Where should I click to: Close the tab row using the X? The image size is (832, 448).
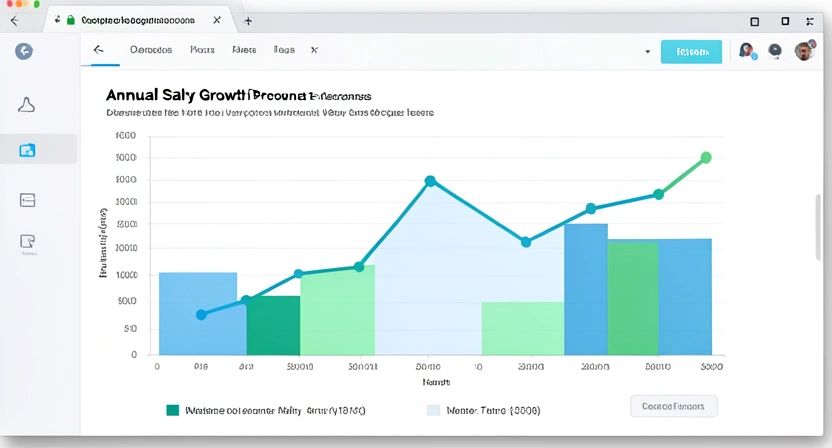(x=314, y=49)
